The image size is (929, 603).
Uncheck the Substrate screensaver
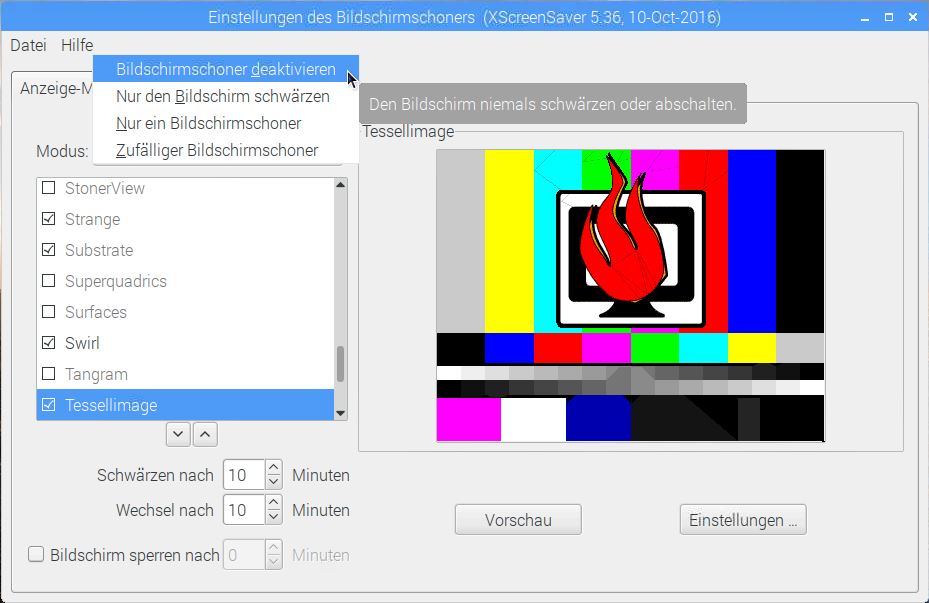point(49,249)
